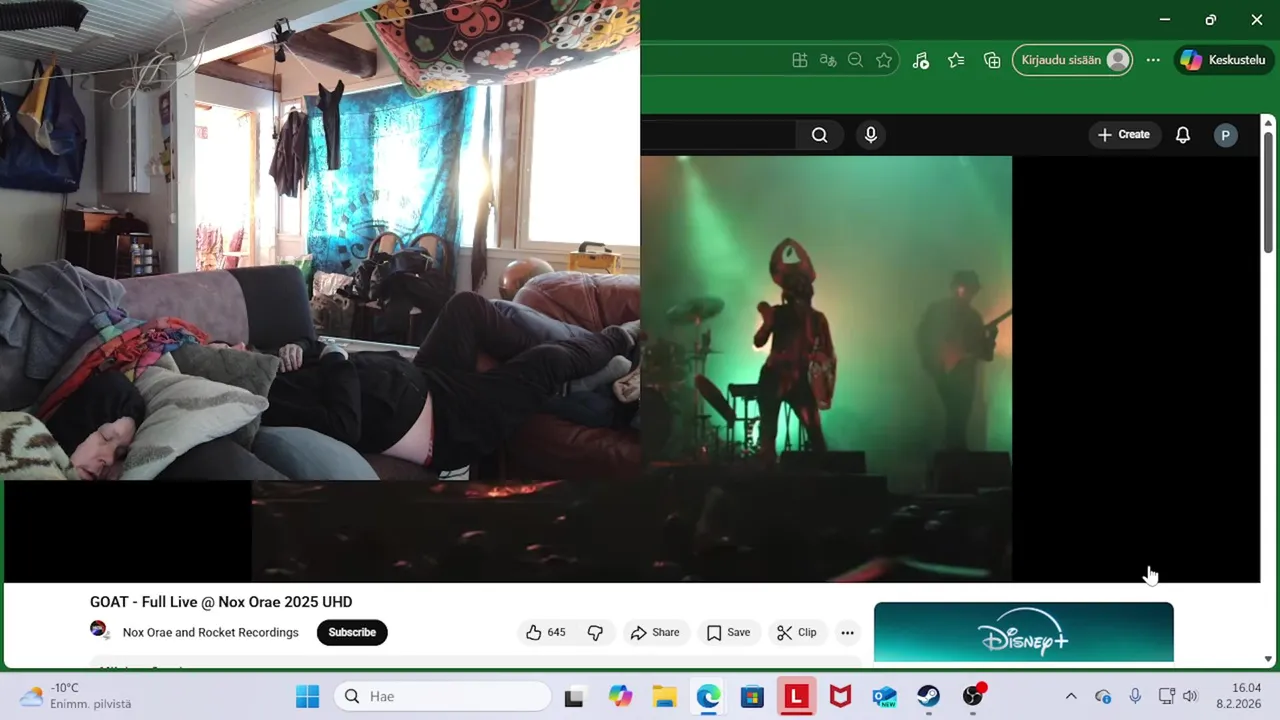The width and height of the screenshot is (1280, 720).
Task: Start YouTube voice search microphone
Action: pos(870,135)
